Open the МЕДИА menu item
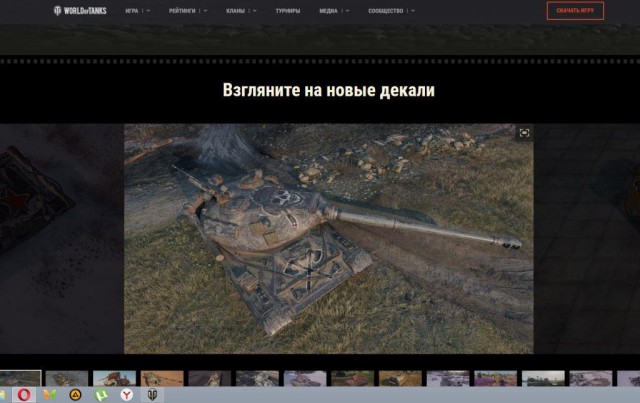The height and width of the screenshot is (403, 640). point(328,11)
